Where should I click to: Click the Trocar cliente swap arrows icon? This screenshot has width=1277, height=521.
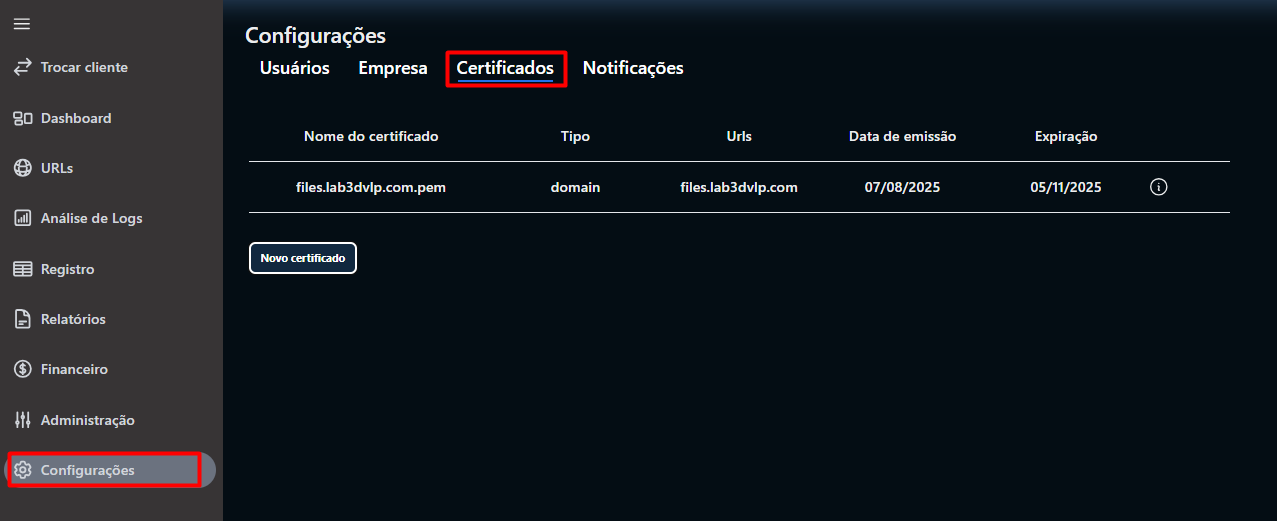pyautogui.click(x=22, y=67)
